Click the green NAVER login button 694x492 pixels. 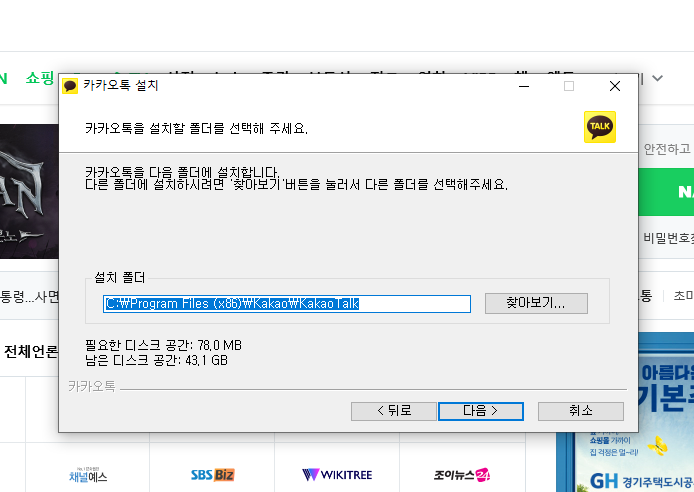[x=666, y=192]
